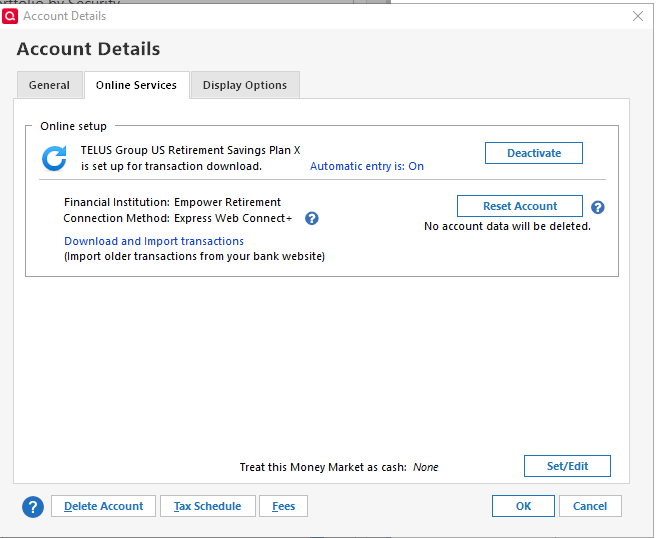The image size is (656, 538).
Task: Click 'Financial Institution: Empower Retirement' text
Action: coord(172,202)
